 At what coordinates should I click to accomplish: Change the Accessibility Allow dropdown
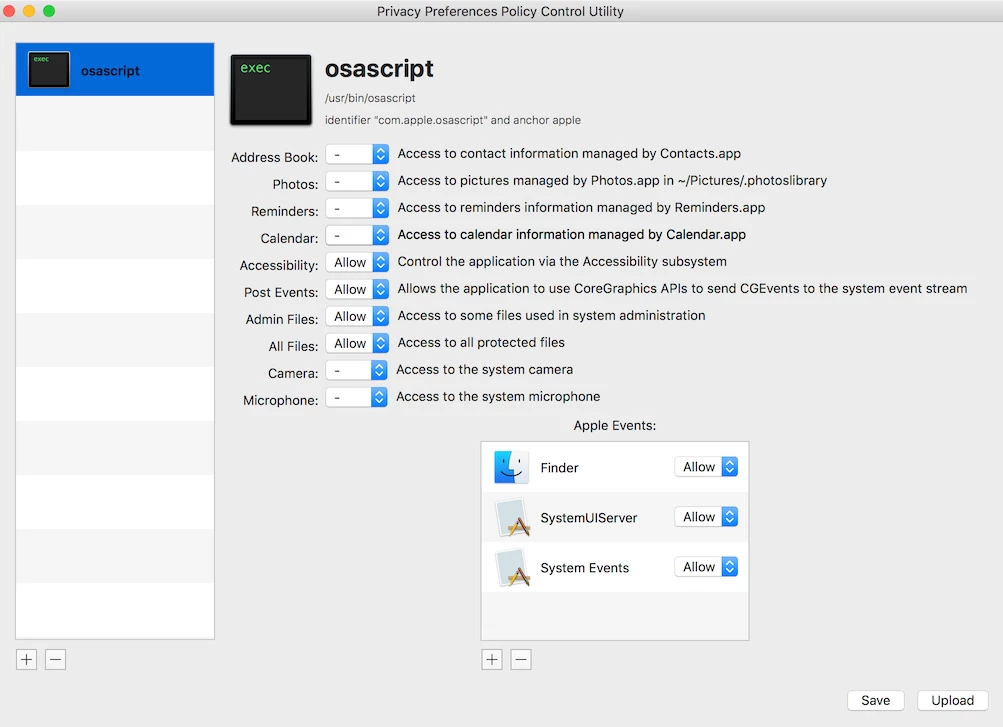pyautogui.click(x=357, y=262)
